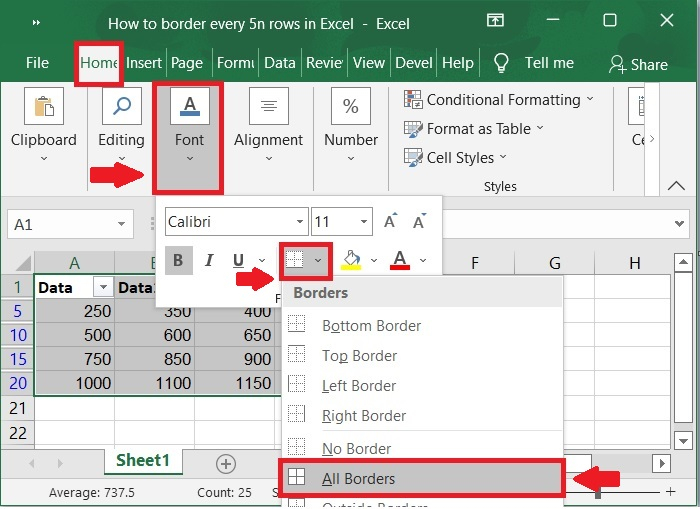Open the File tab

[37, 63]
